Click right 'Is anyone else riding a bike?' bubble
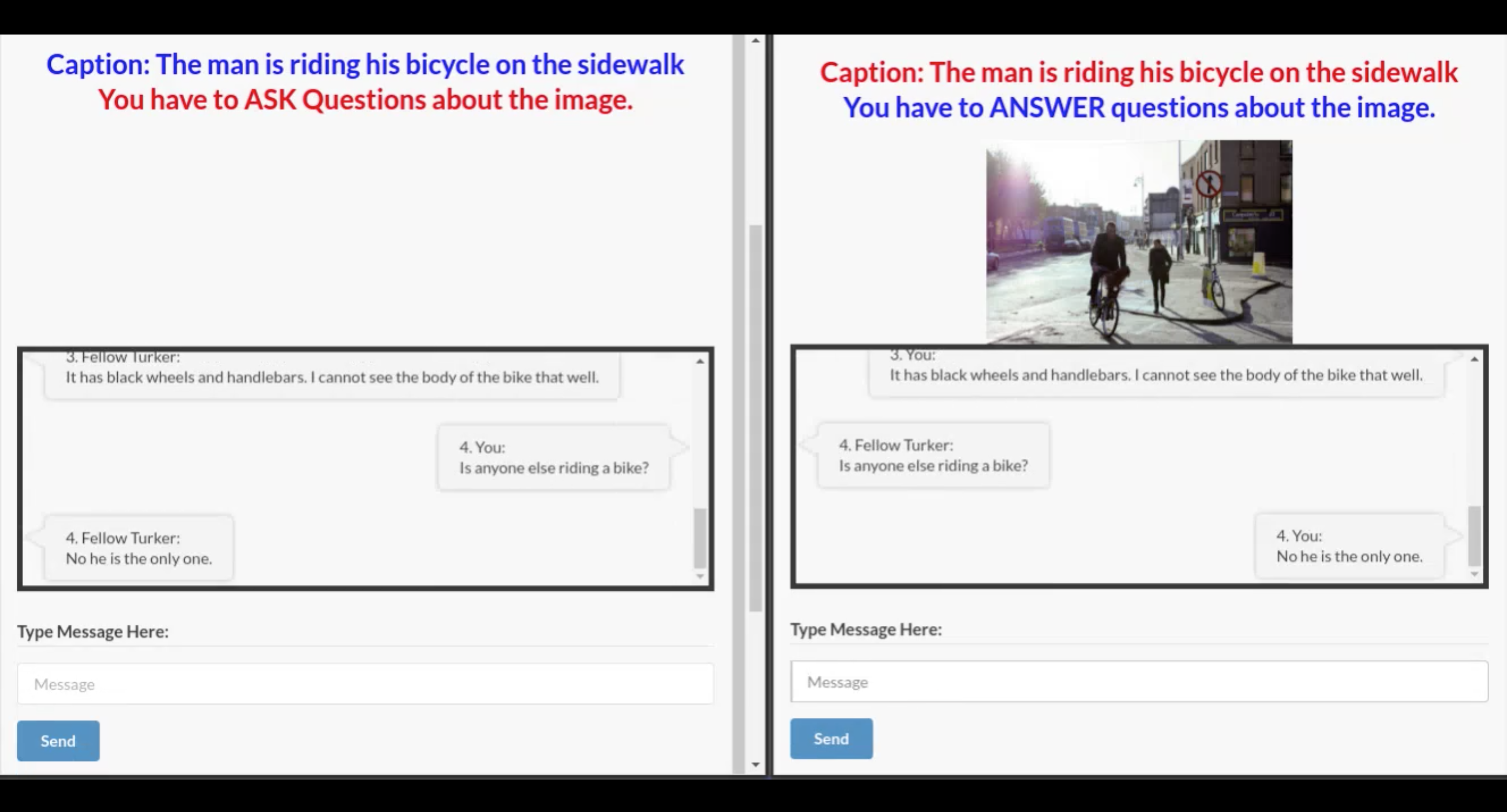Viewport: 1507px width, 812px height. click(933, 455)
